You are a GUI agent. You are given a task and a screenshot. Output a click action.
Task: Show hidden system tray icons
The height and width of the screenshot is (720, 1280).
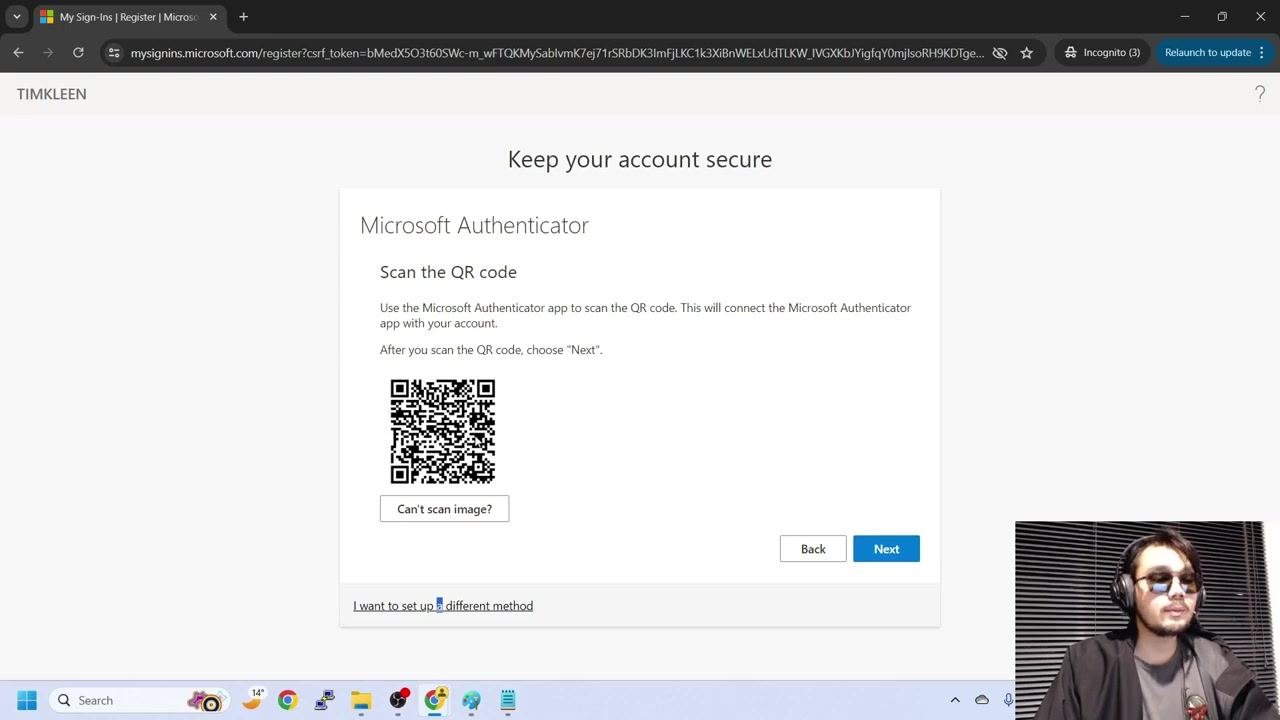(x=955, y=700)
